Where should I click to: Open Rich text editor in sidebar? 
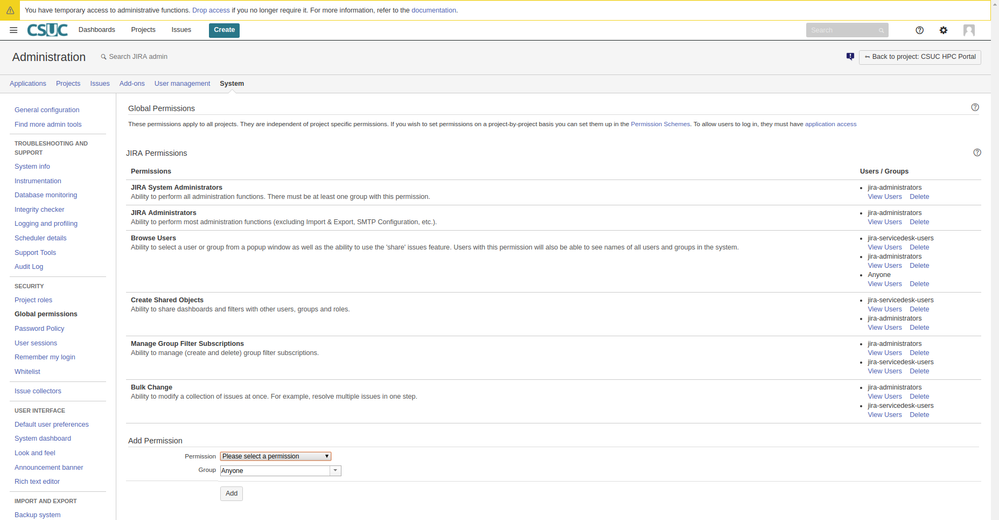tap(38, 482)
